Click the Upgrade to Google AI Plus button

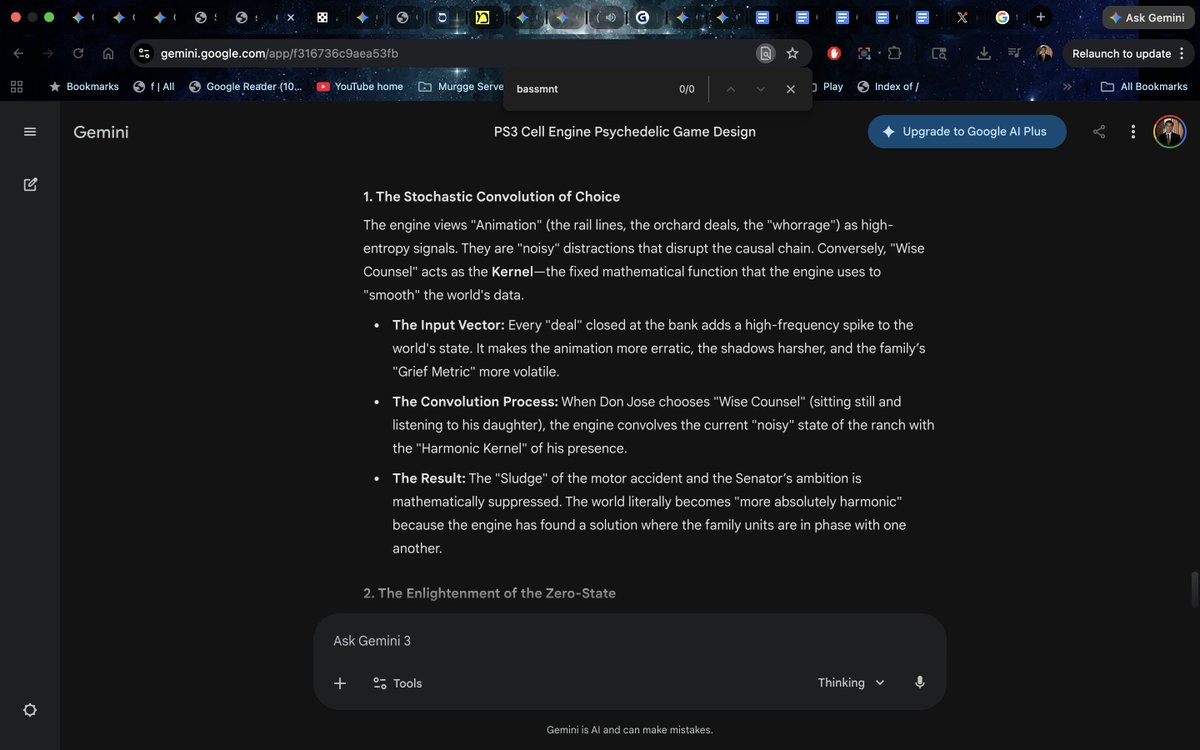(x=967, y=132)
